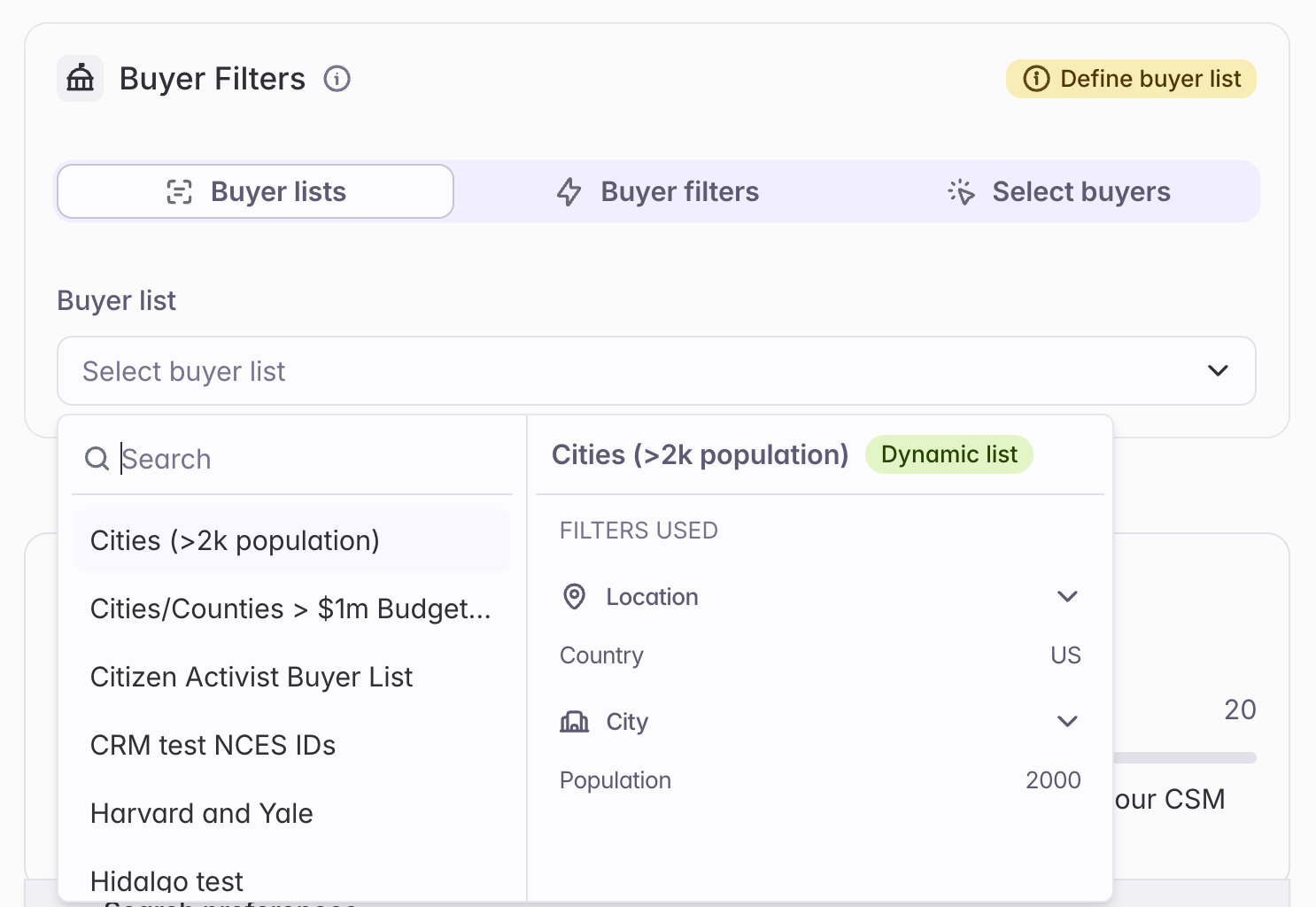Select Cities/Counties > $1m Budget option
This screenshot has height=907, width=1316.
(x=292, y=609)
